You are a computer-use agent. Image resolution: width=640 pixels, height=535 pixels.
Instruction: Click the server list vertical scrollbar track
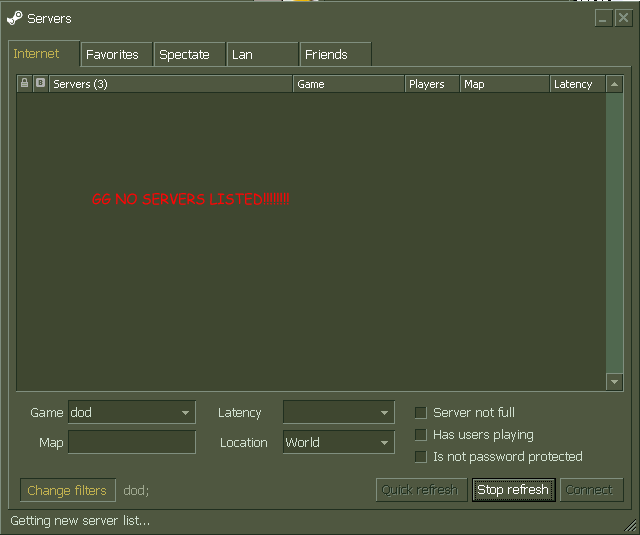(615, 230)
